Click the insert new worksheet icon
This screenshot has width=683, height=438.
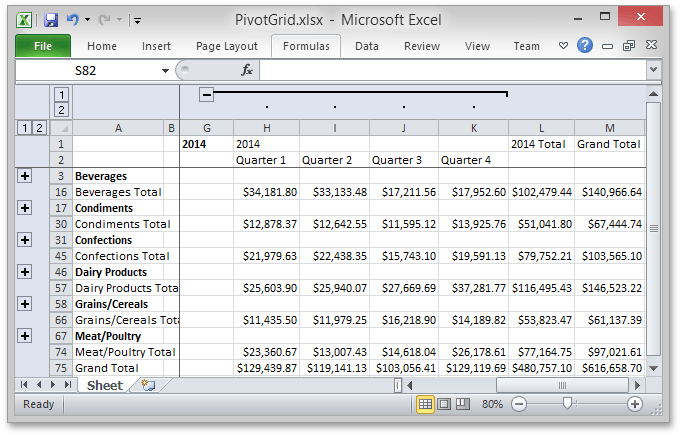click(148, 385)
